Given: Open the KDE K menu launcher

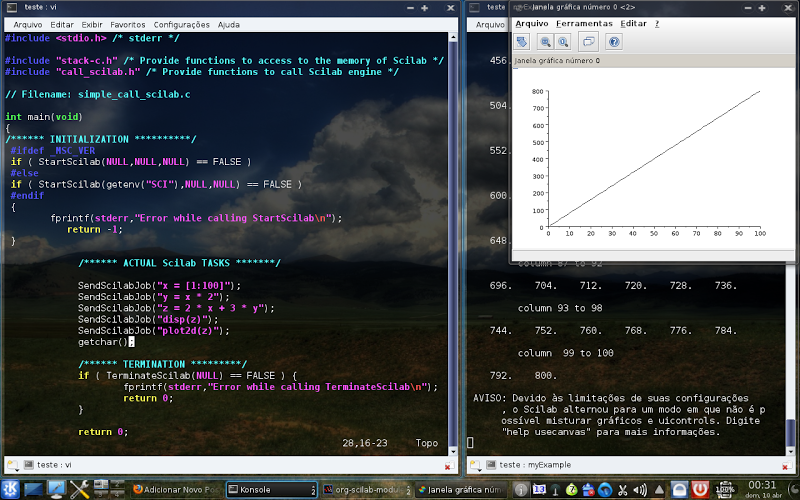Looking at the screenshot, I should (10, 489).
